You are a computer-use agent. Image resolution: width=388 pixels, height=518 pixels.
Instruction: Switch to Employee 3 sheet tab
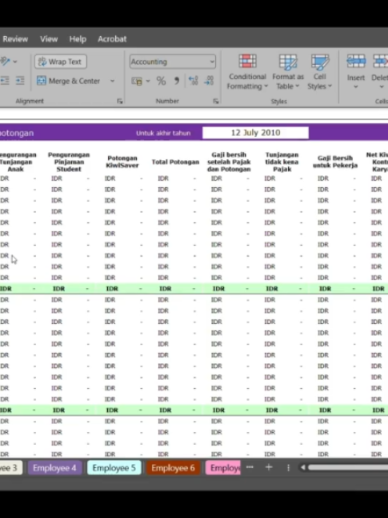tap(10, 468)
